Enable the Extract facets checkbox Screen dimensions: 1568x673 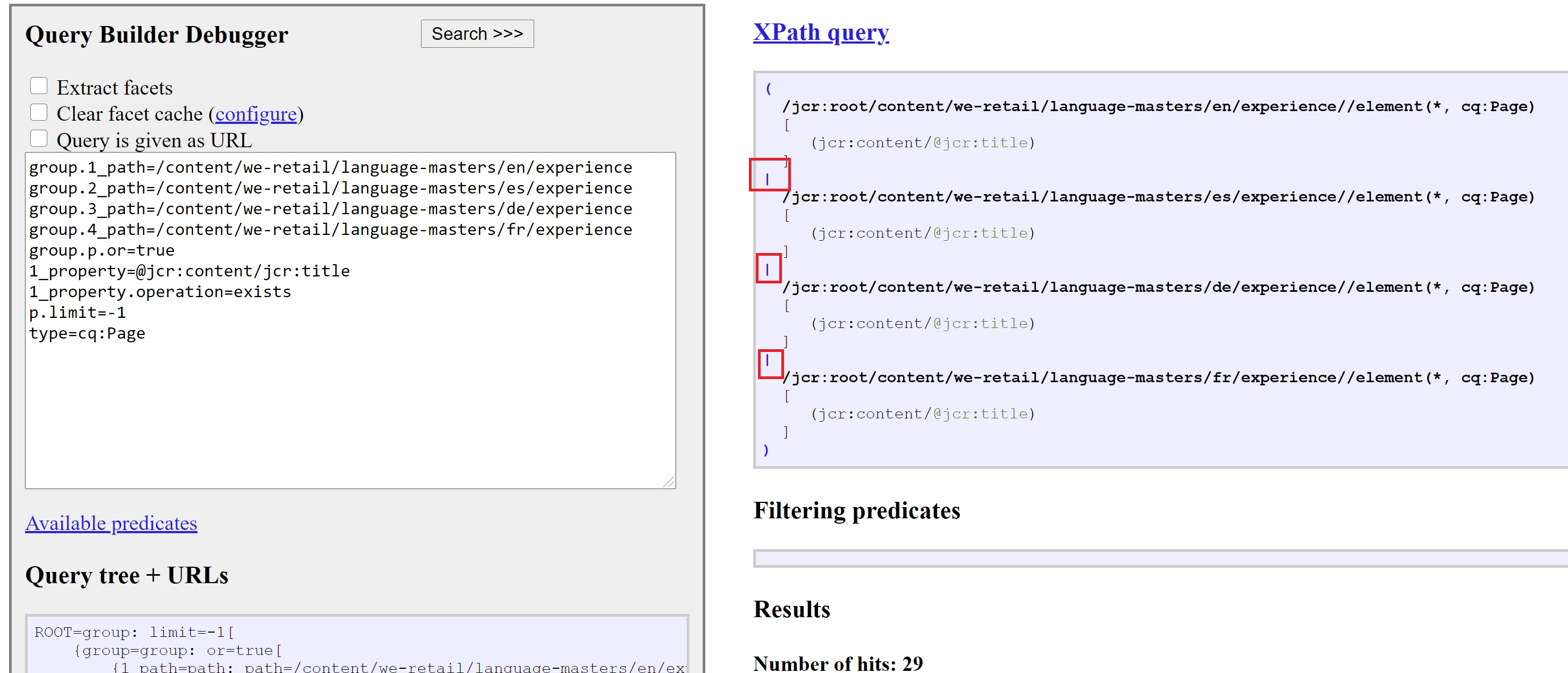click(x=39, y=86)
